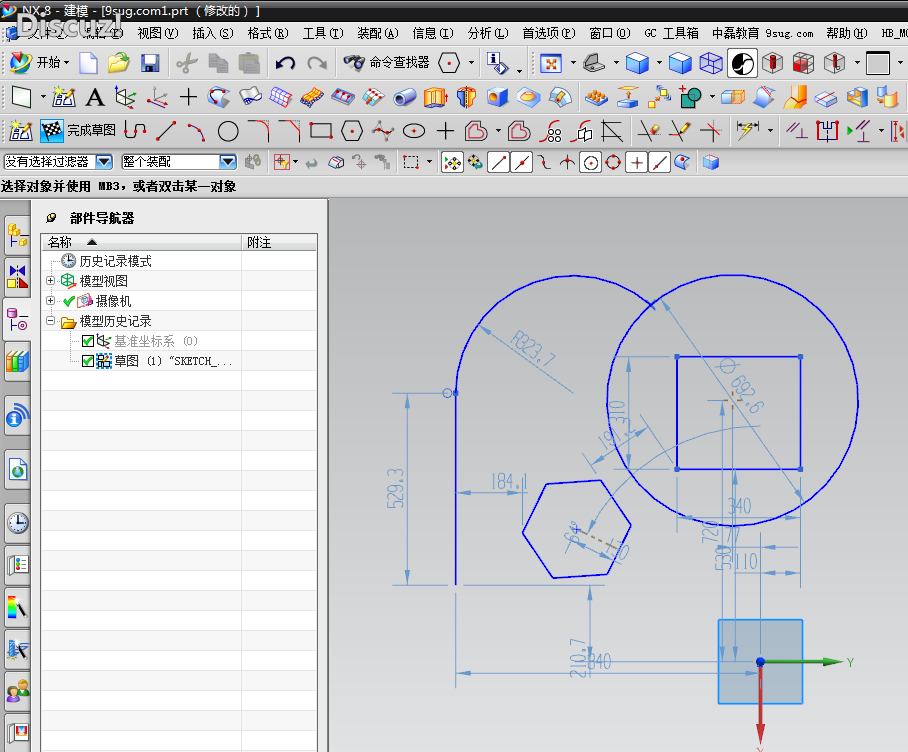Click the New file icon

coord(88,63)
